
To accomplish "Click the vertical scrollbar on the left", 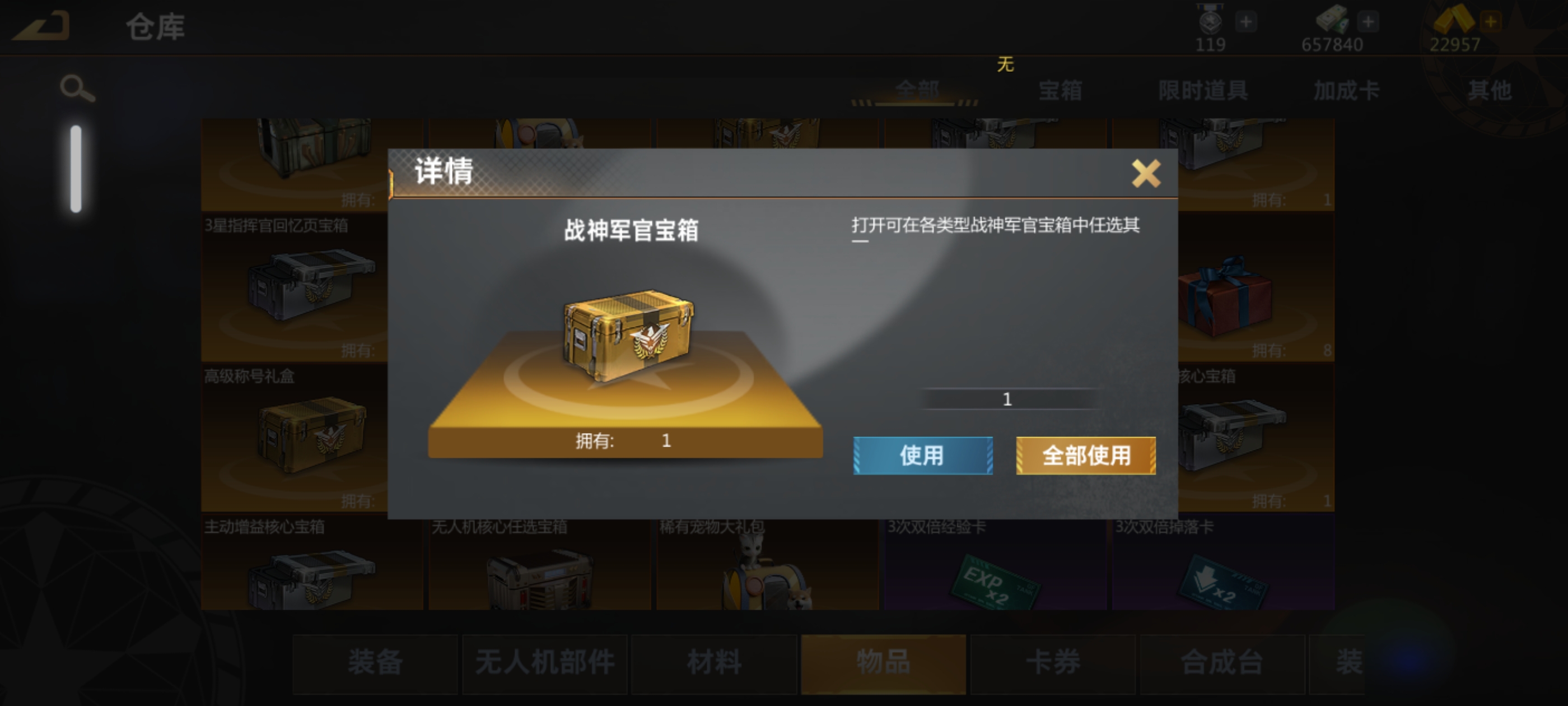I will pos(76,169).
